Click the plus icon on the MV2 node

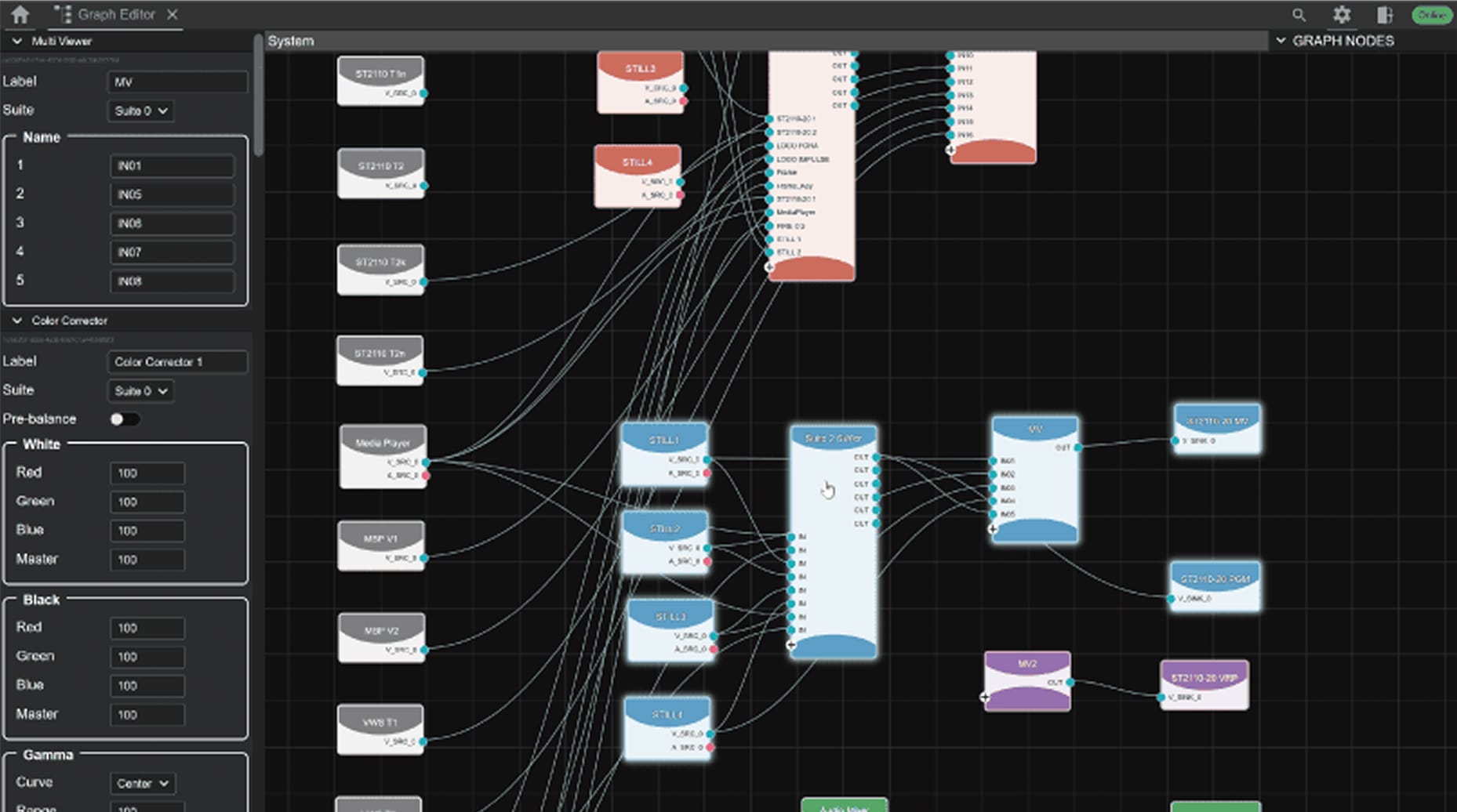[x=983, y=697]
